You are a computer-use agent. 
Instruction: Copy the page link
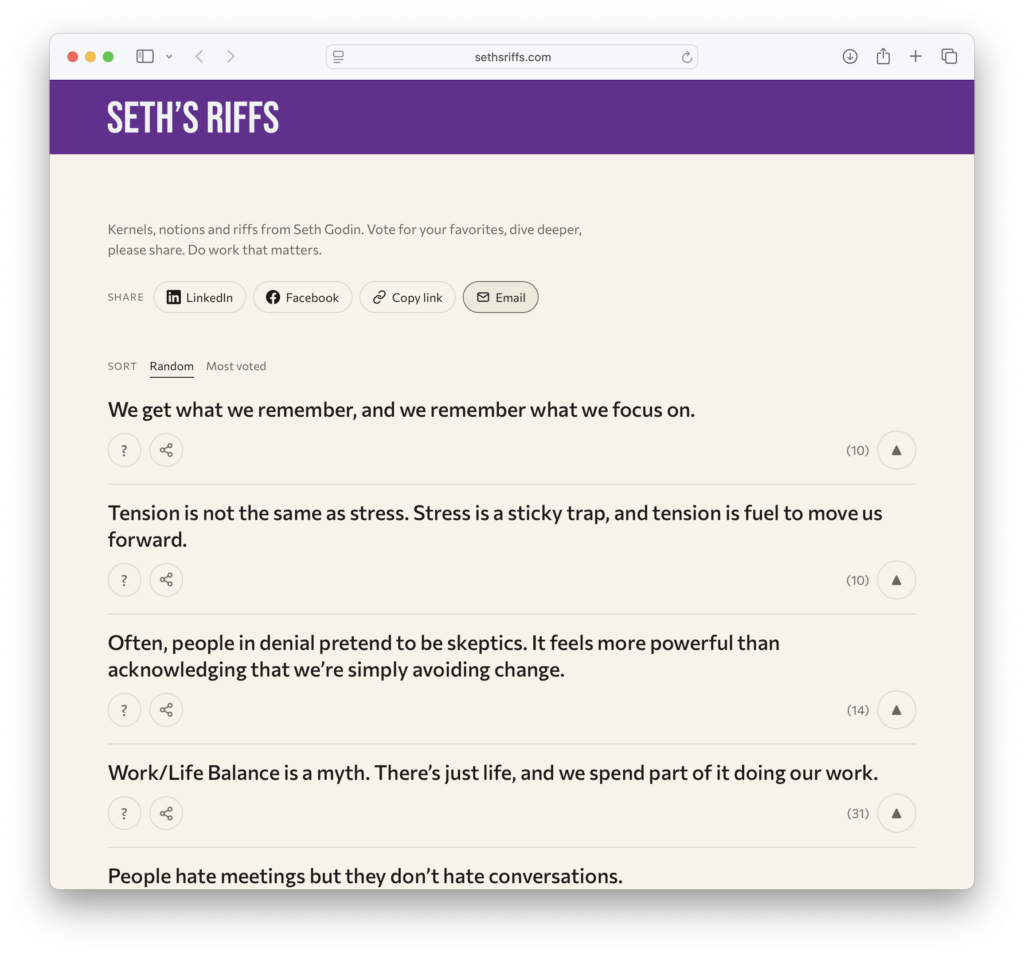pyautogui.click(x=408, y=297)
